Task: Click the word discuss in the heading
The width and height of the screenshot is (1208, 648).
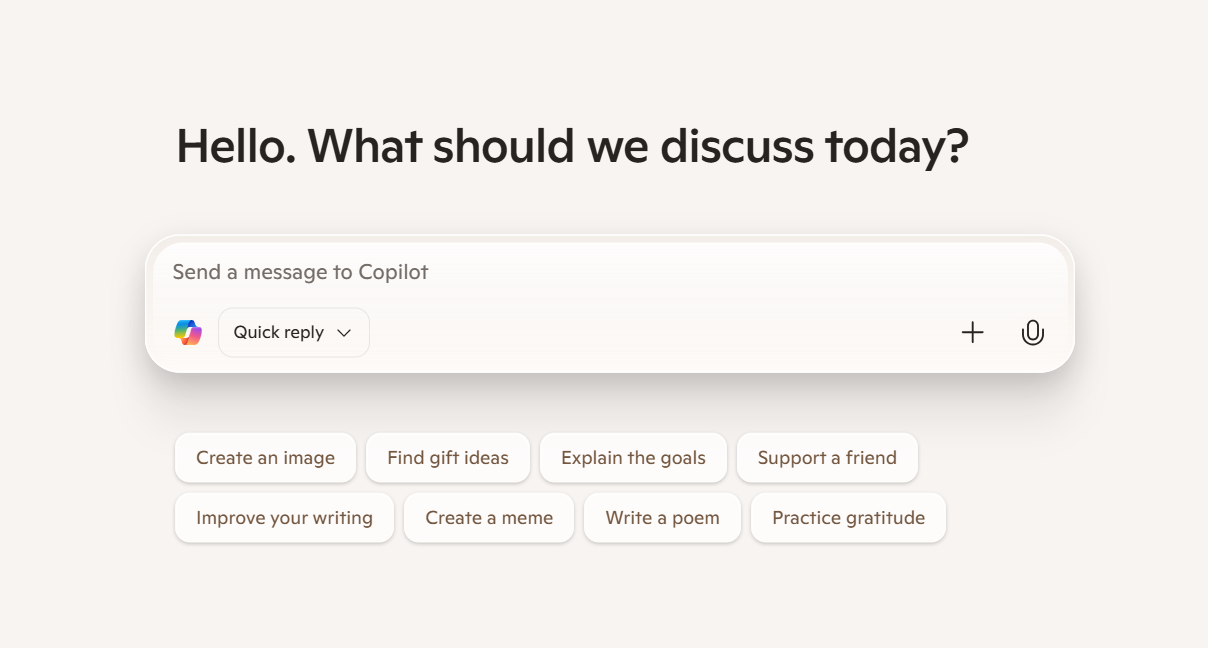Action: point(736,146)
